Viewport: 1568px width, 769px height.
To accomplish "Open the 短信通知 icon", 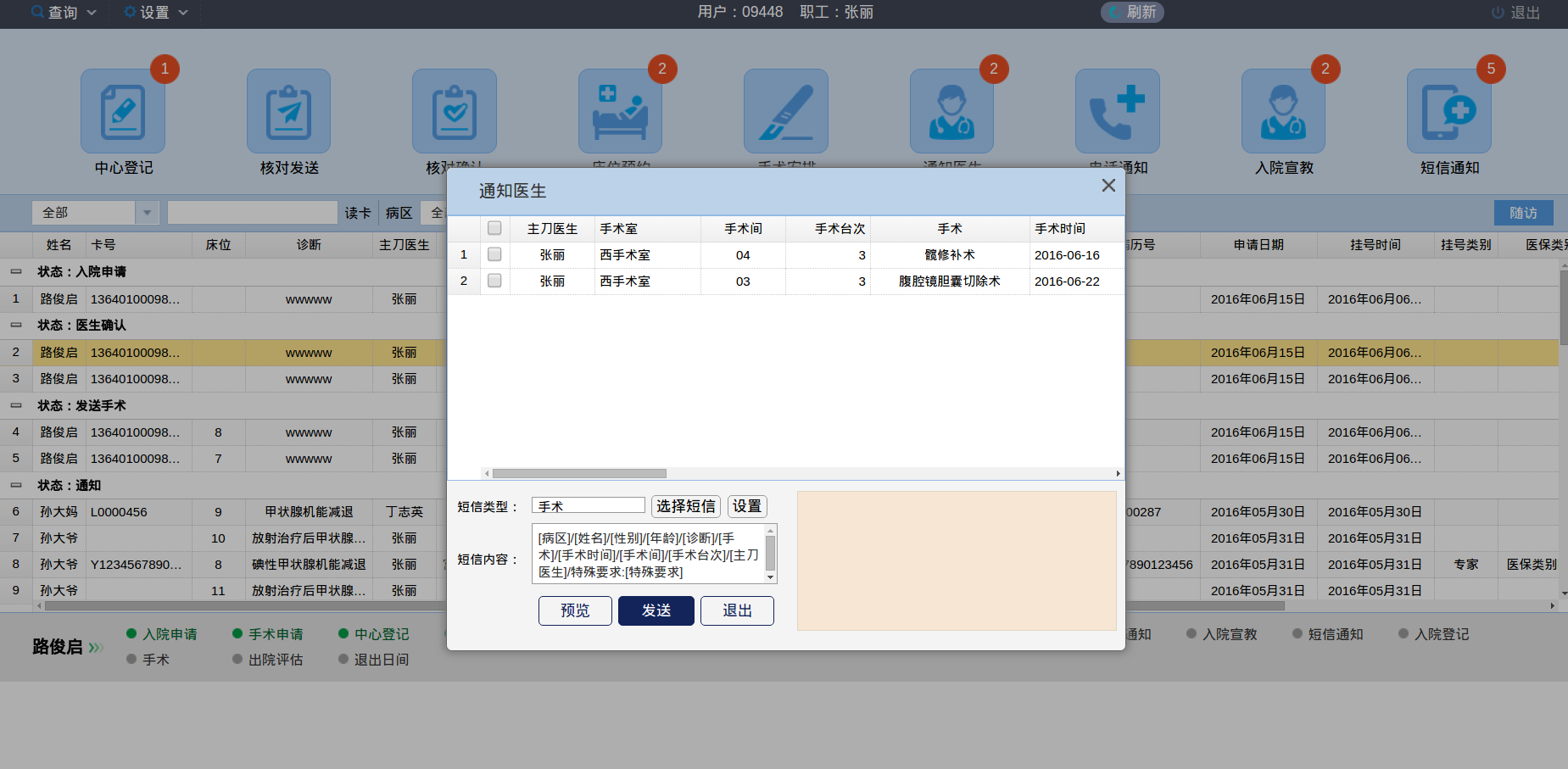I will tap(1449, 111).
